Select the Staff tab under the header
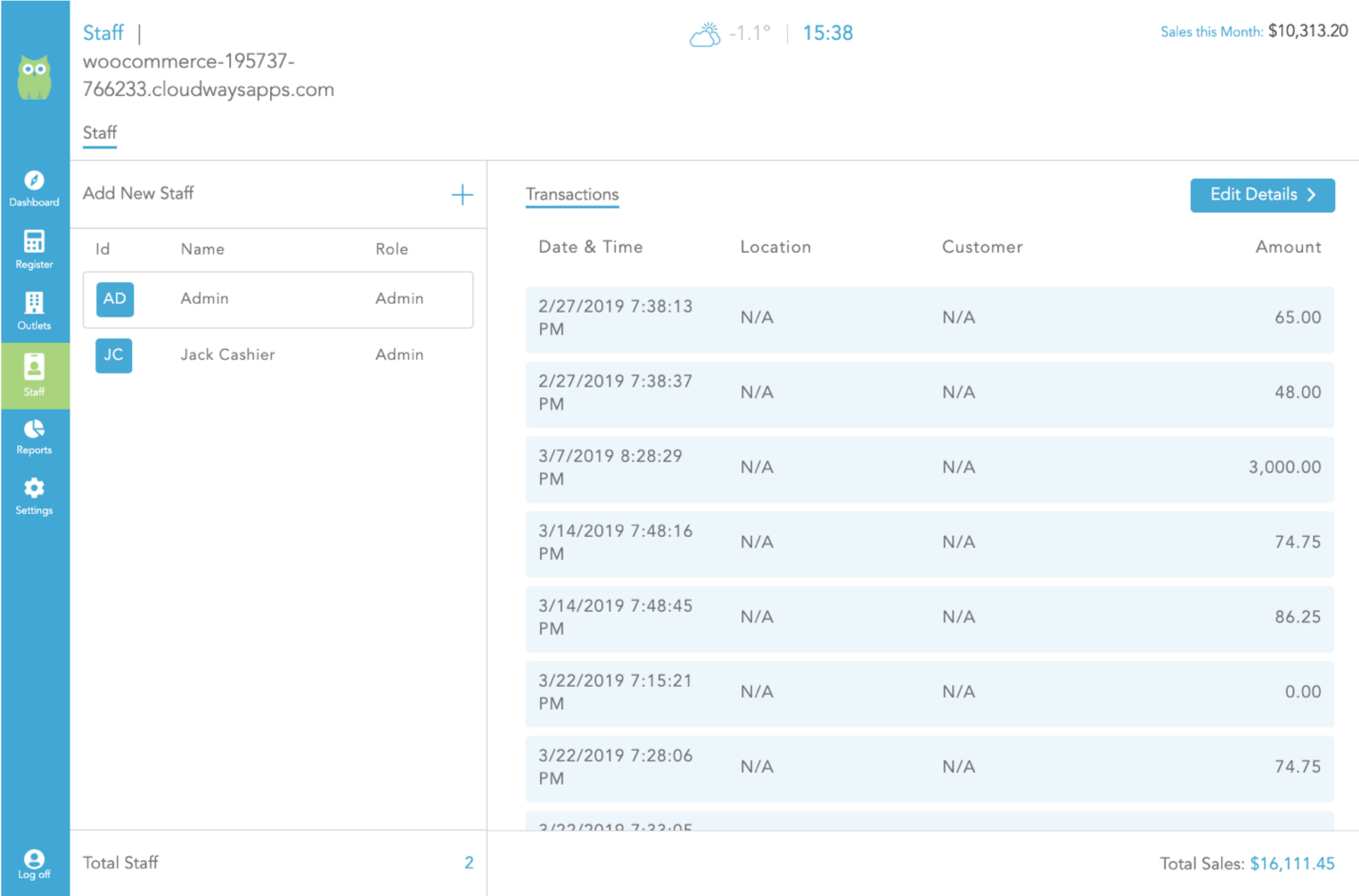 pos(100,133)
